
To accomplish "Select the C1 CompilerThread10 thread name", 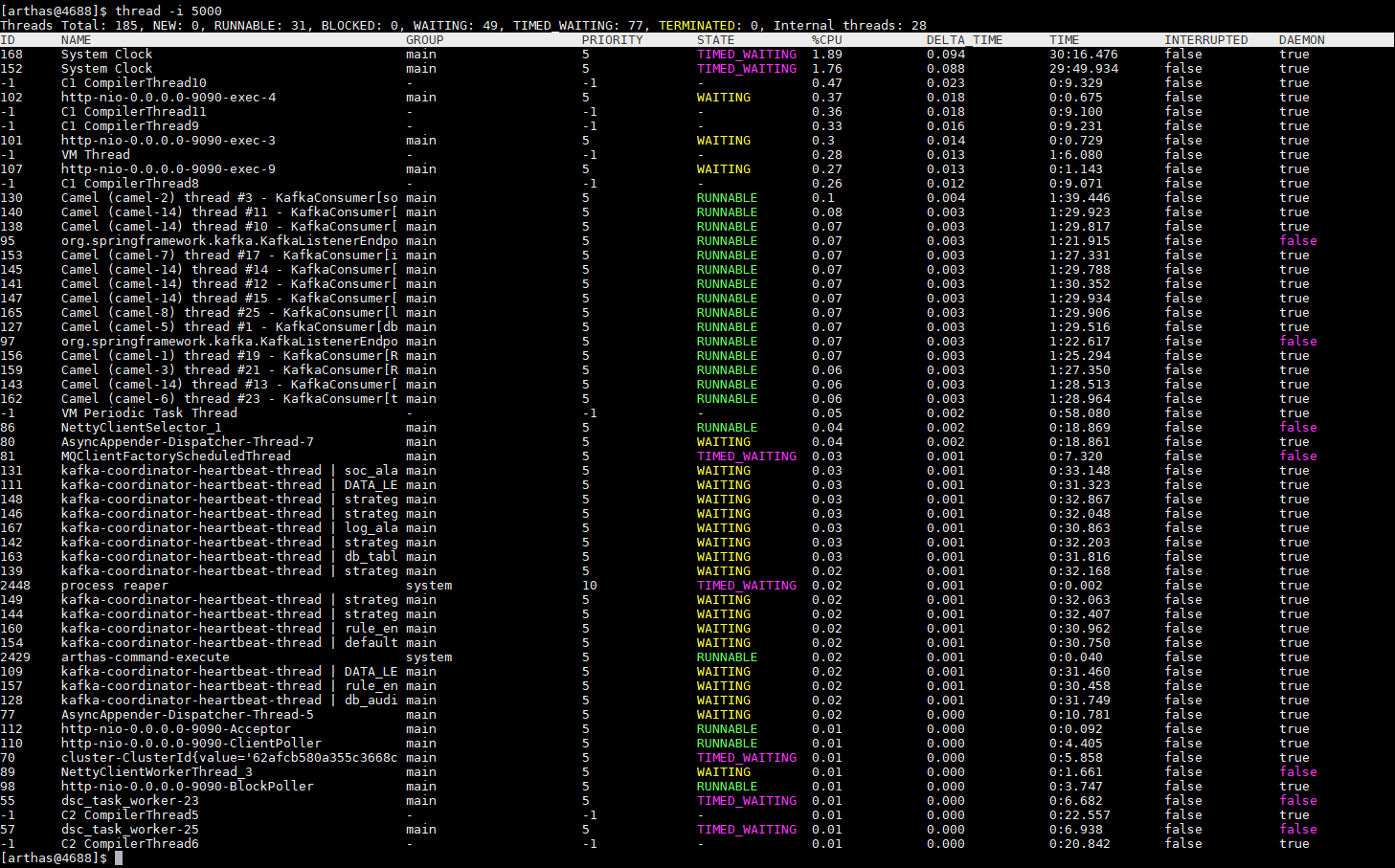I will click(x=134, y=83).
